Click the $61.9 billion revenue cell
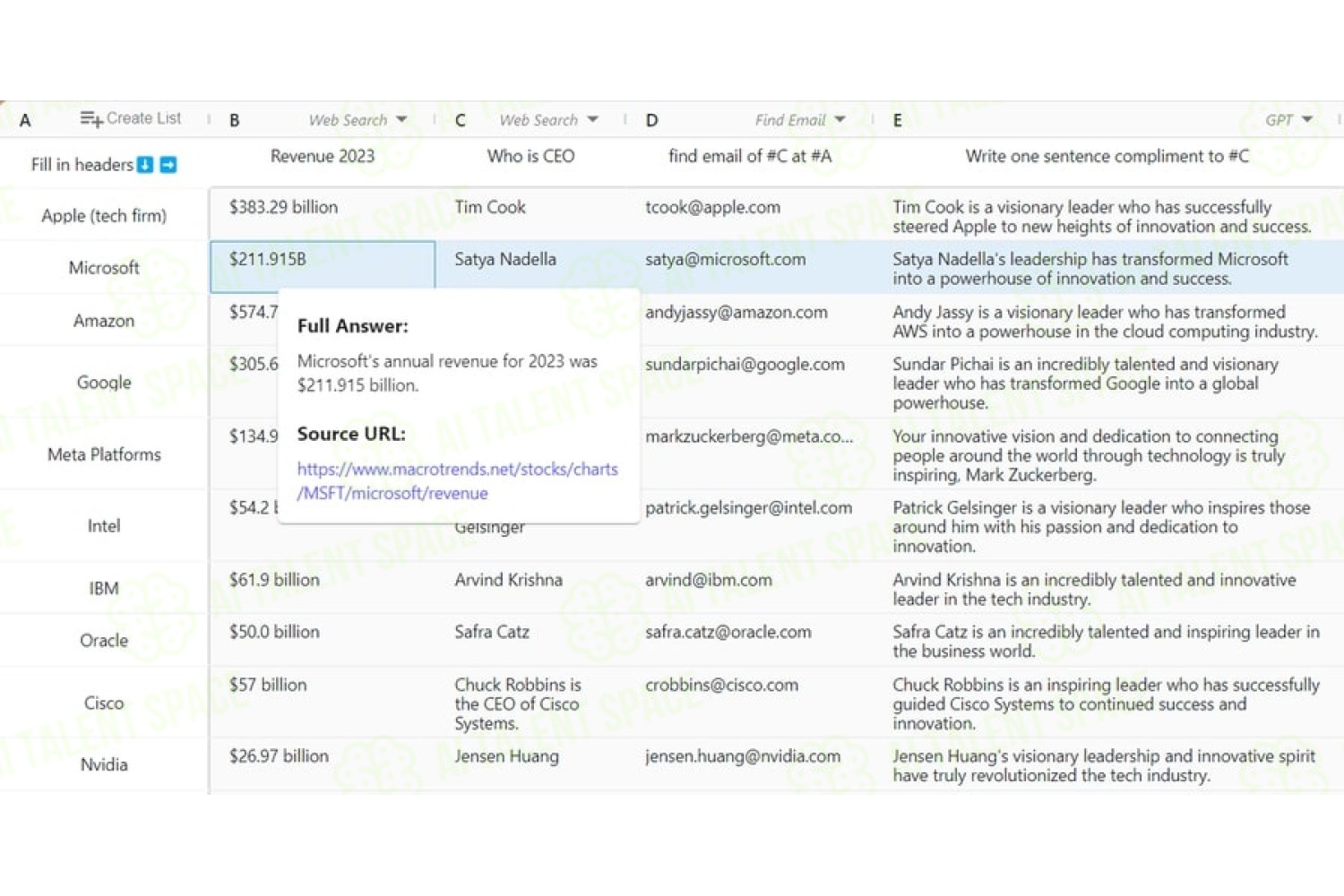The image size is (1344, 896). pyautogui.click(x=323, y=588)
